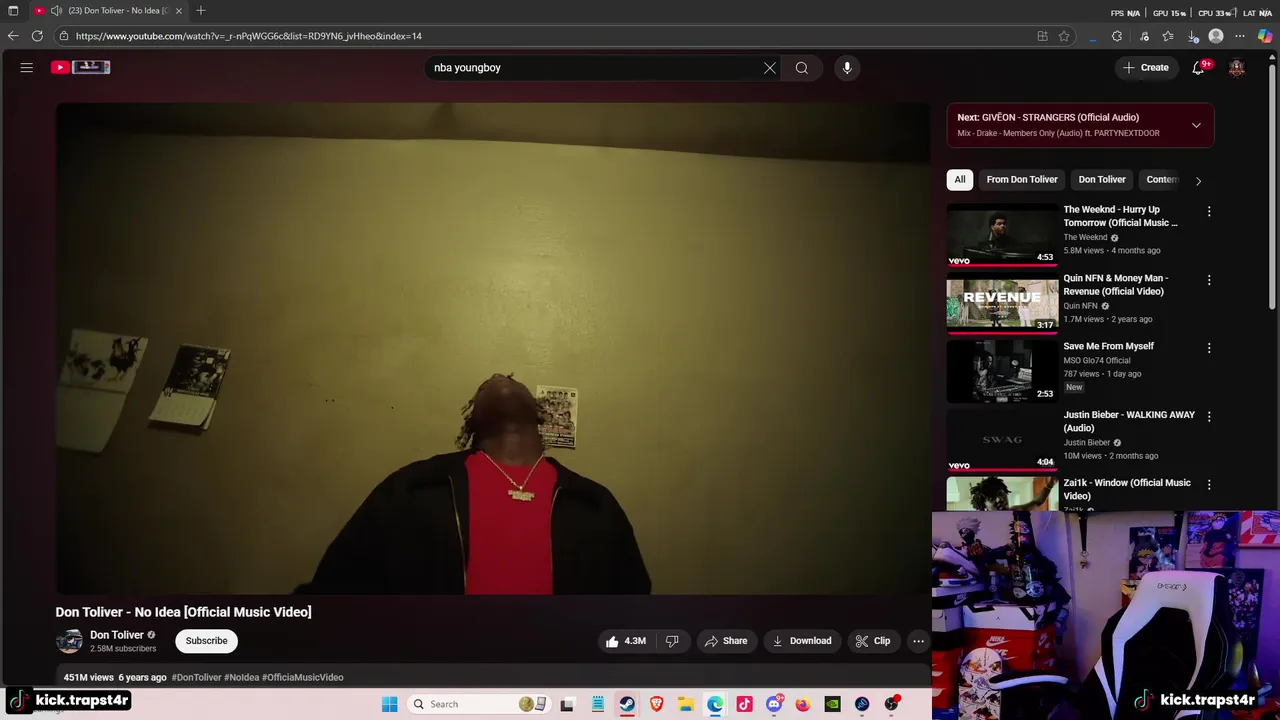Open Steam from the taskbar

coord(627,704)
